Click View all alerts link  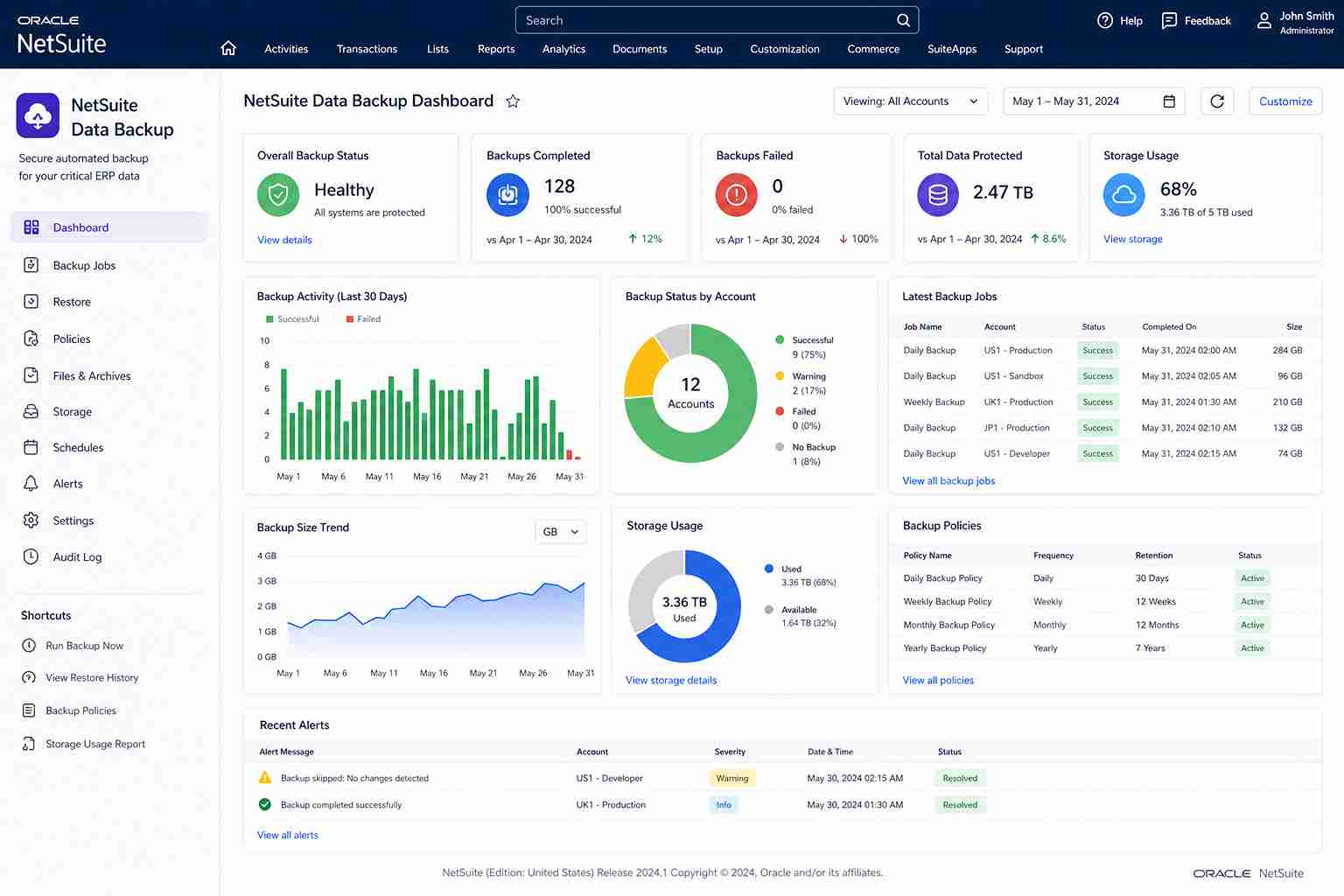[288, 836]
